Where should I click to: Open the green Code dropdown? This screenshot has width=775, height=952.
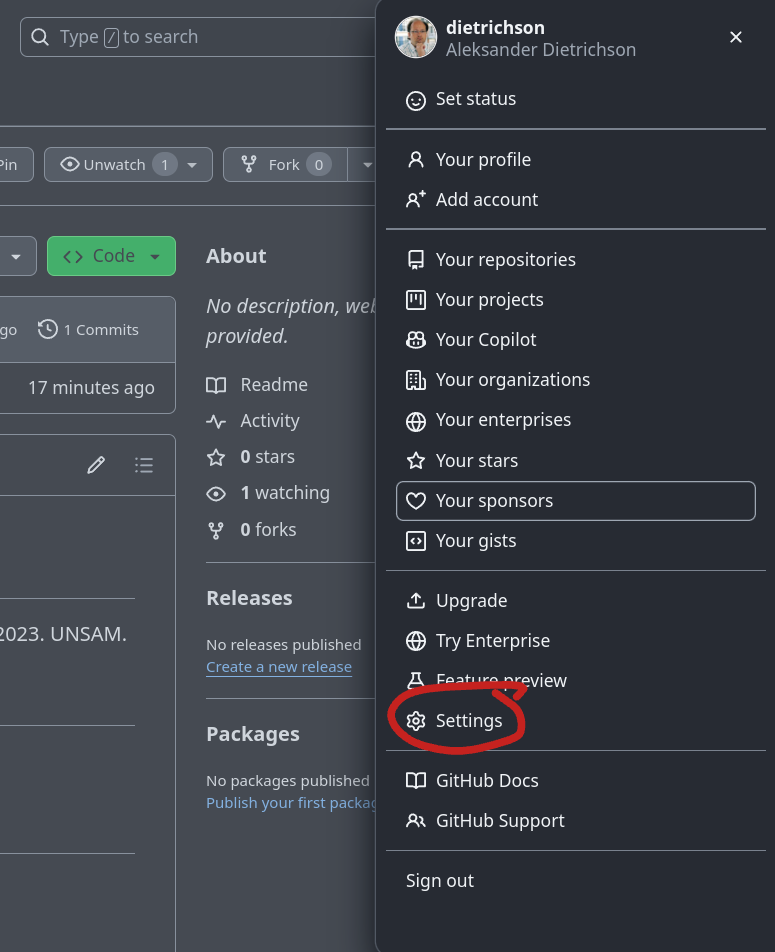(x=111, y=256)
